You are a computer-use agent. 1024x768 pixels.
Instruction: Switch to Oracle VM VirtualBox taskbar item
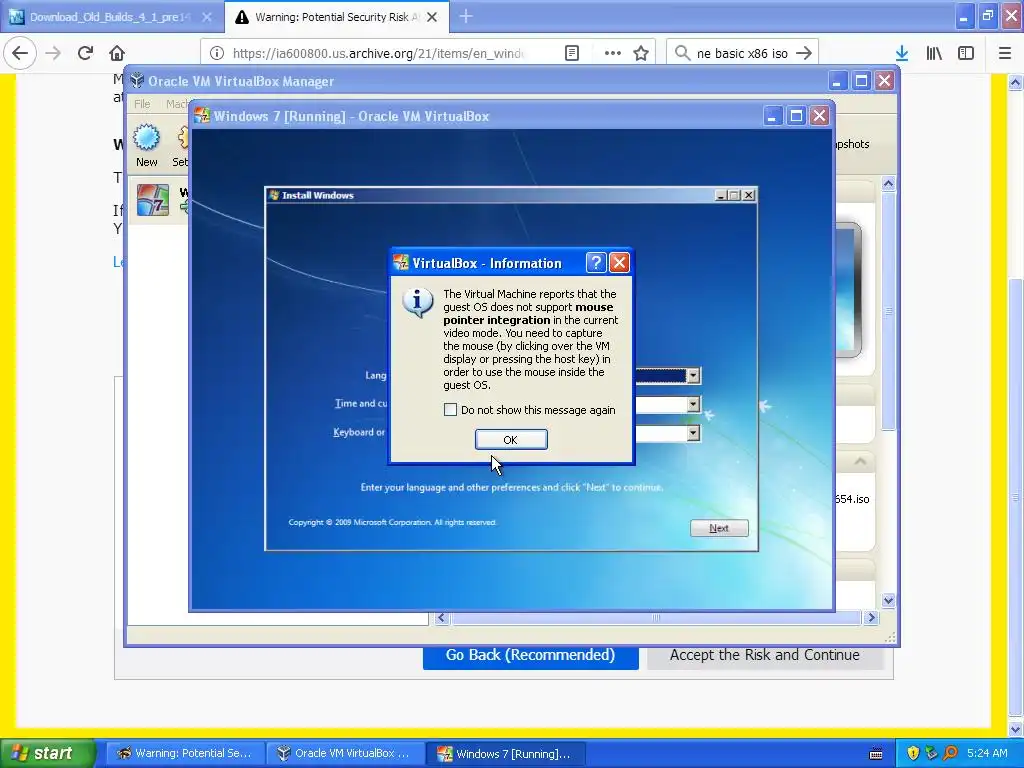pos(344,753)
